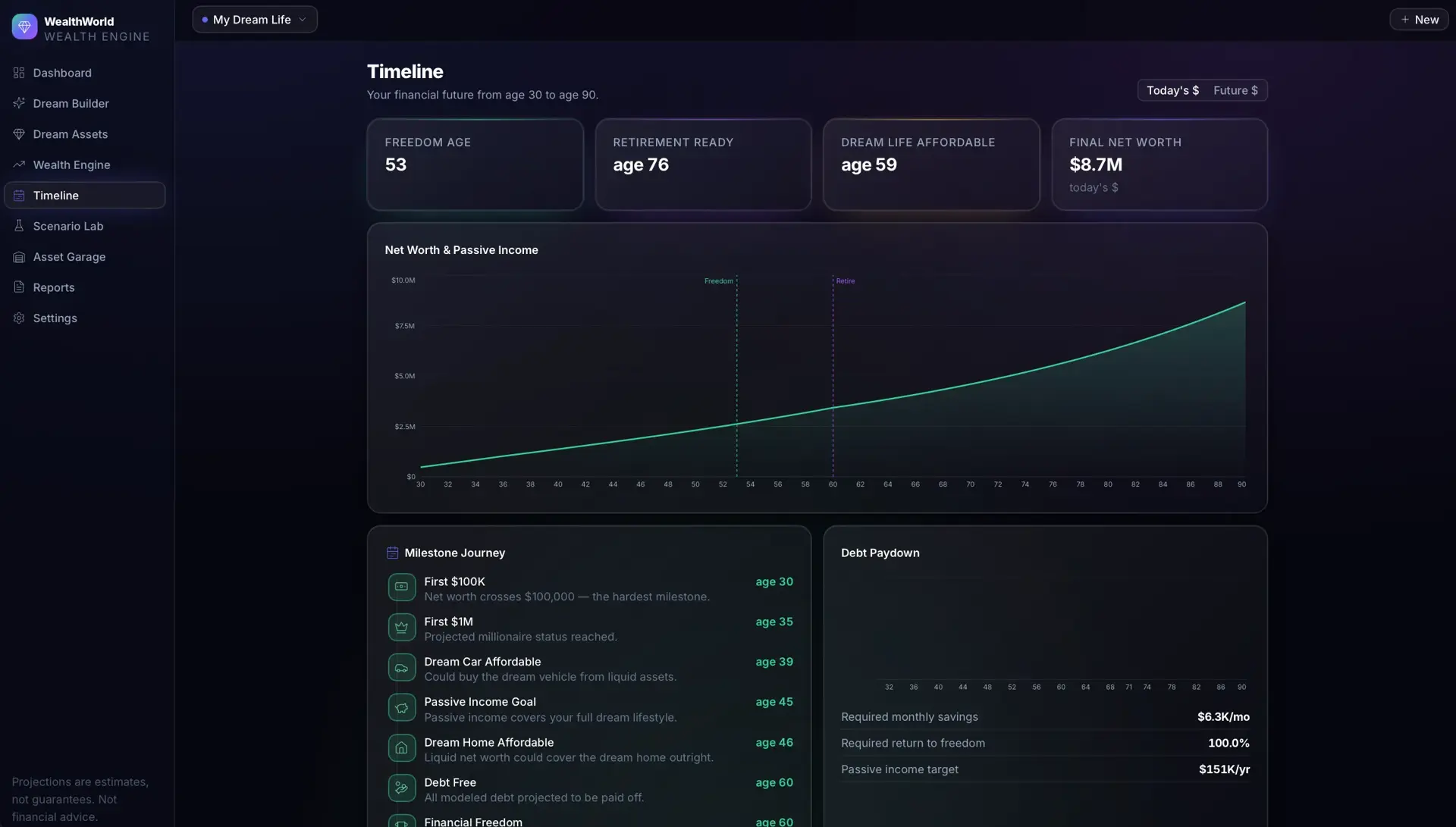The image size is (1456, 827).
Task: Click the age 35 milestone value
Action: tap(774, 622)
